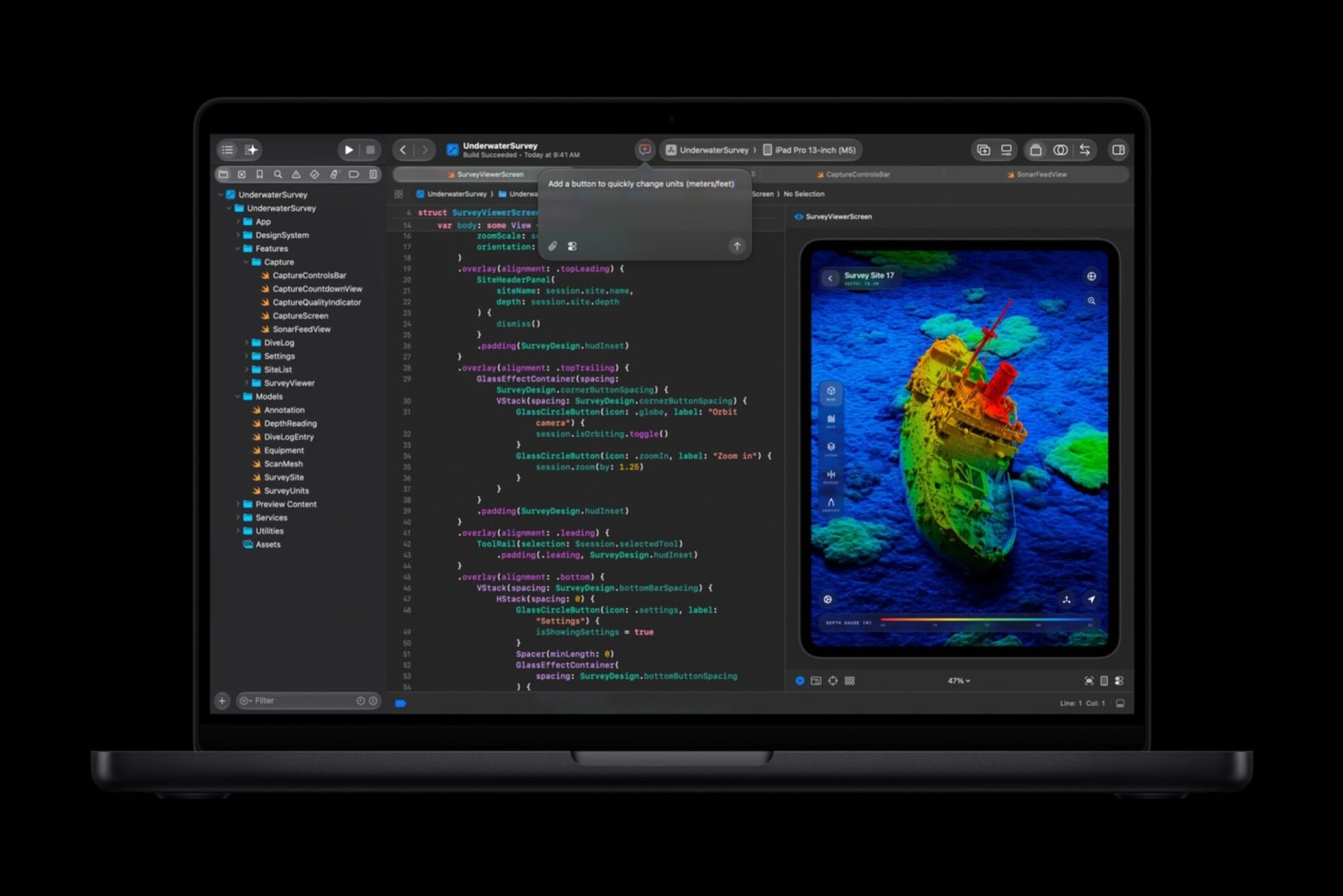Open the bookmark navigator
Viewport: 1343px width, 896px height.
259,175
